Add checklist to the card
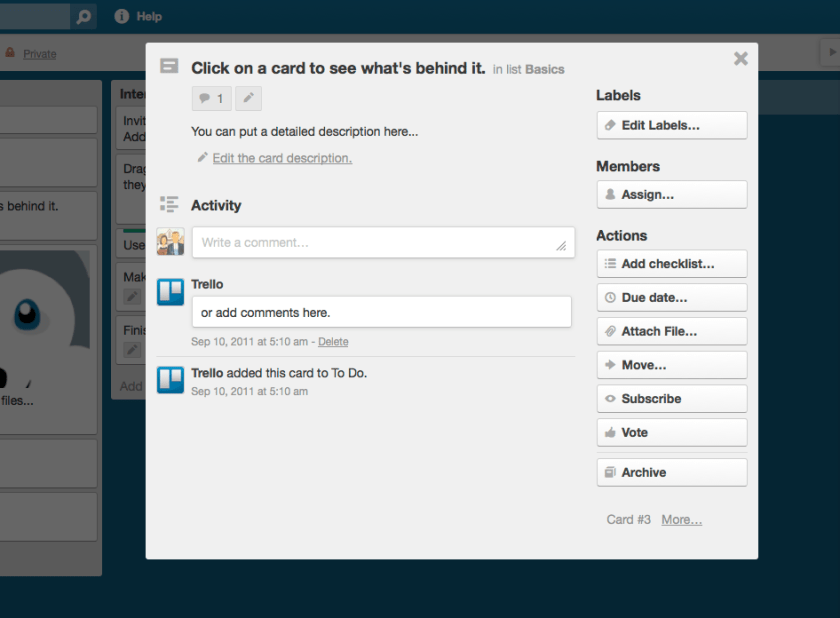Screen dimensions: 840x618 (x=671, y=264)
